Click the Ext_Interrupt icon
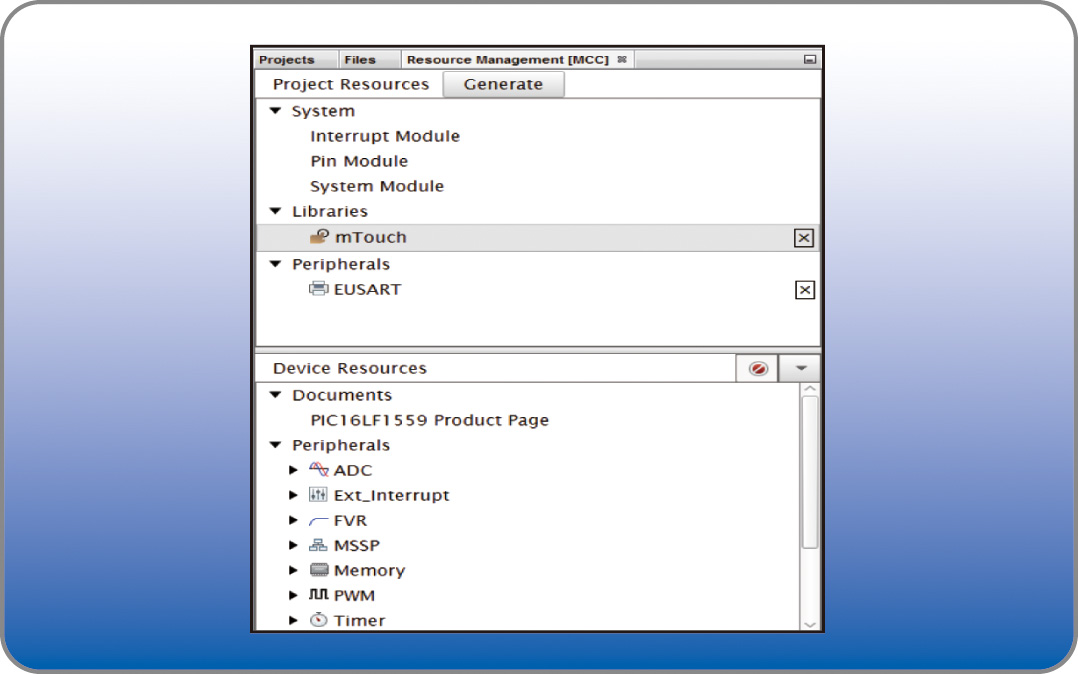This screenshot has width=1078, height=674. [x=319, y=495]
